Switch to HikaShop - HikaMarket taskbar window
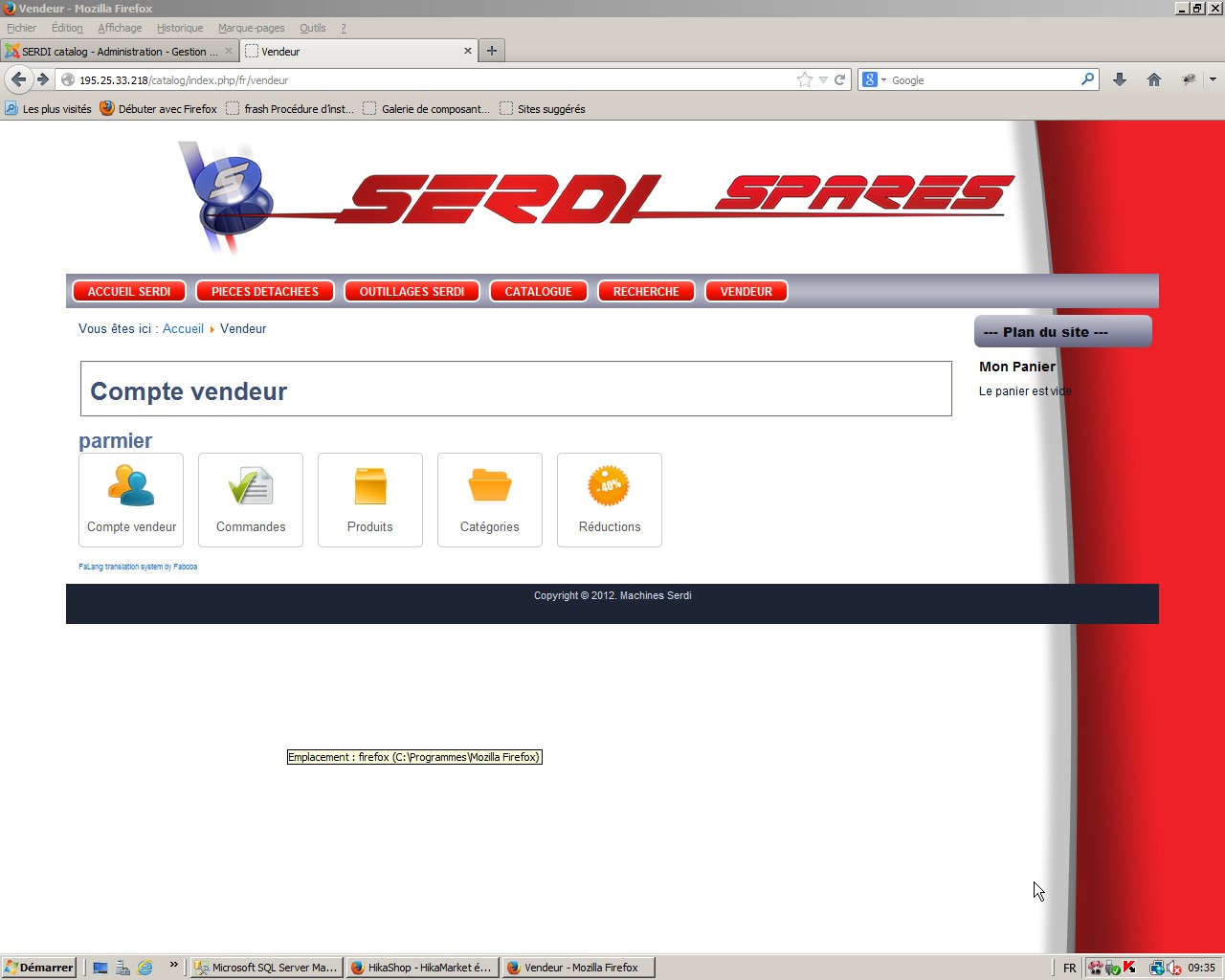Image resolution: width=1225 pixels, height=980 pixels. tap(422, 968)
